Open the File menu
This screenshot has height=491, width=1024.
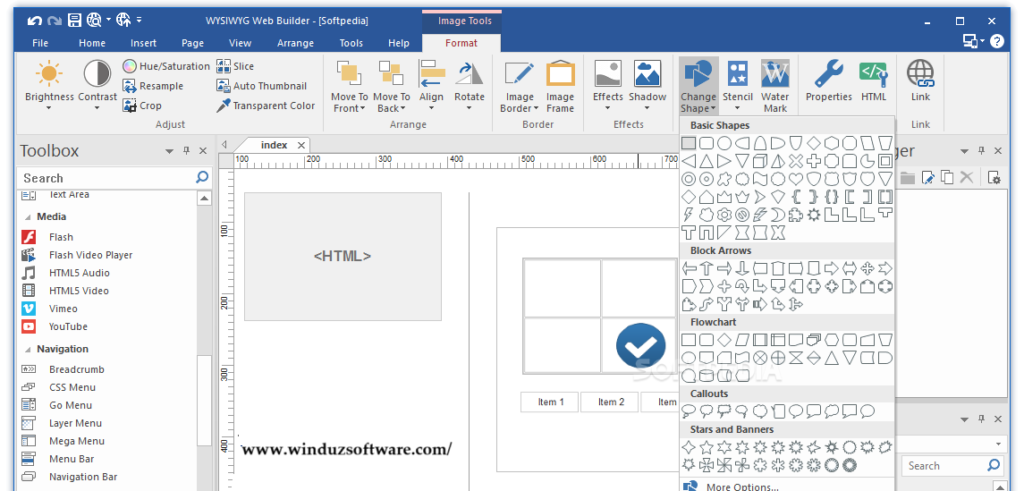40,43
